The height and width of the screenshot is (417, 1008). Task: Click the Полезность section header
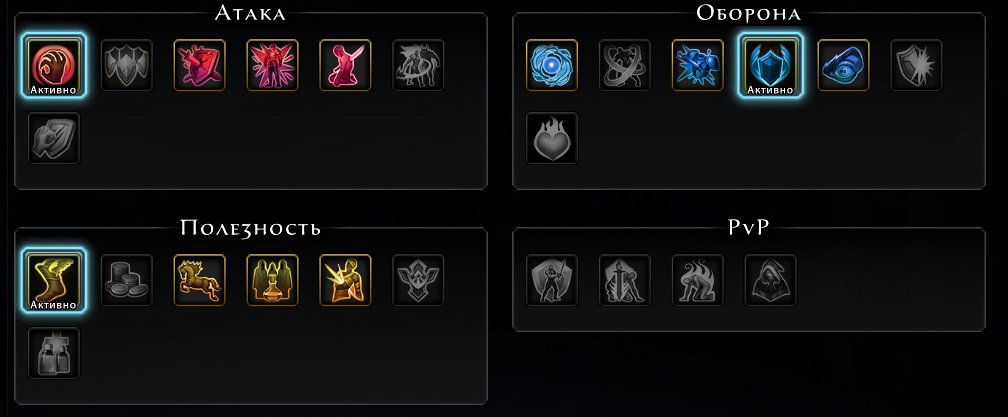point(250,228)
